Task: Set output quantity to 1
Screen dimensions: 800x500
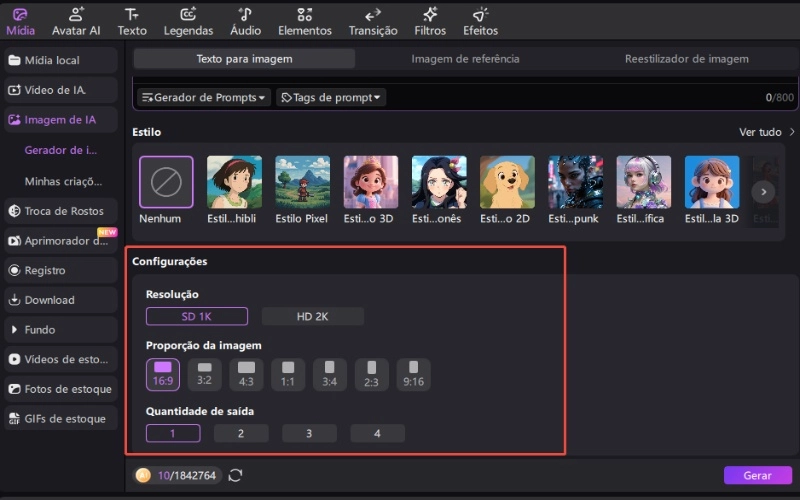Action: tap(173, 433)
